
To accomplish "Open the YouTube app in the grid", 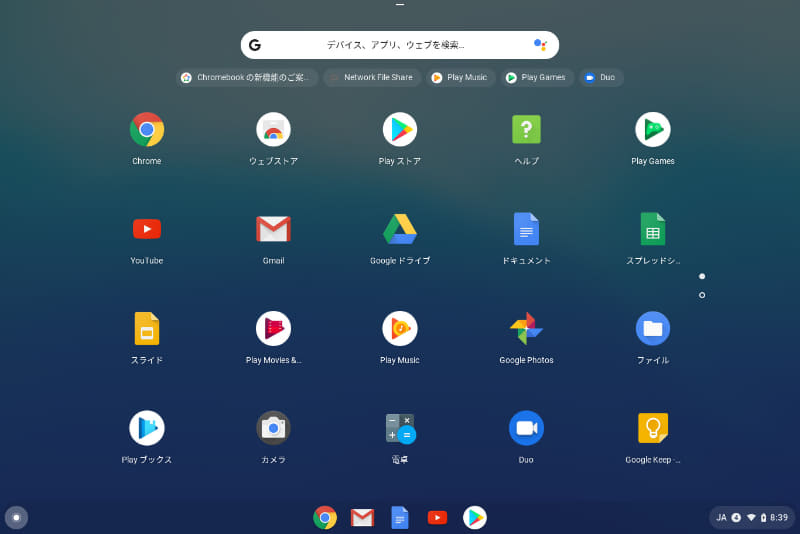I will (x=147, y=229).
